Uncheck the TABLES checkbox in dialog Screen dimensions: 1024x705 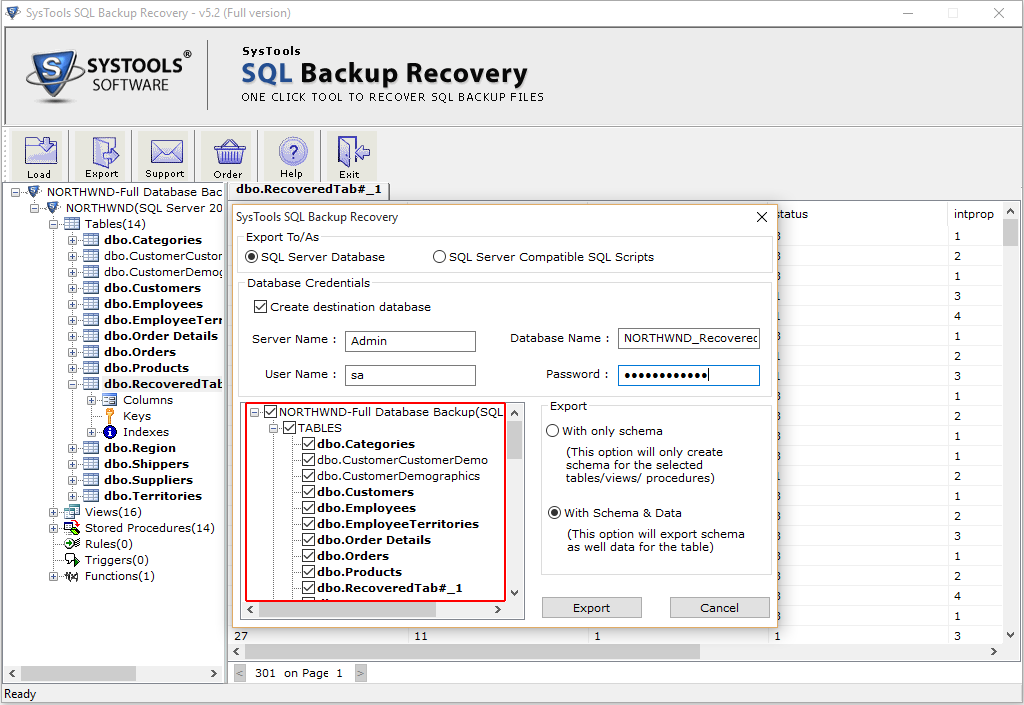290,428
